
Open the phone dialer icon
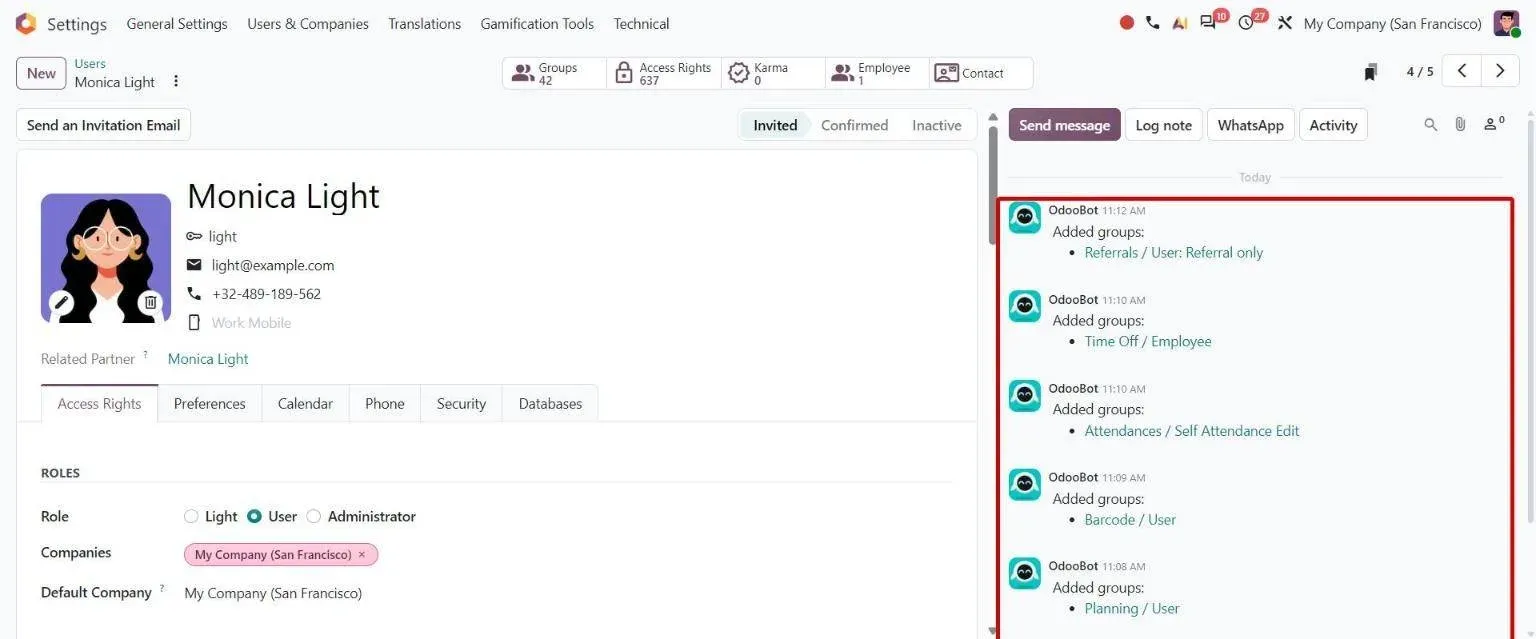(x=1153, y=23)
